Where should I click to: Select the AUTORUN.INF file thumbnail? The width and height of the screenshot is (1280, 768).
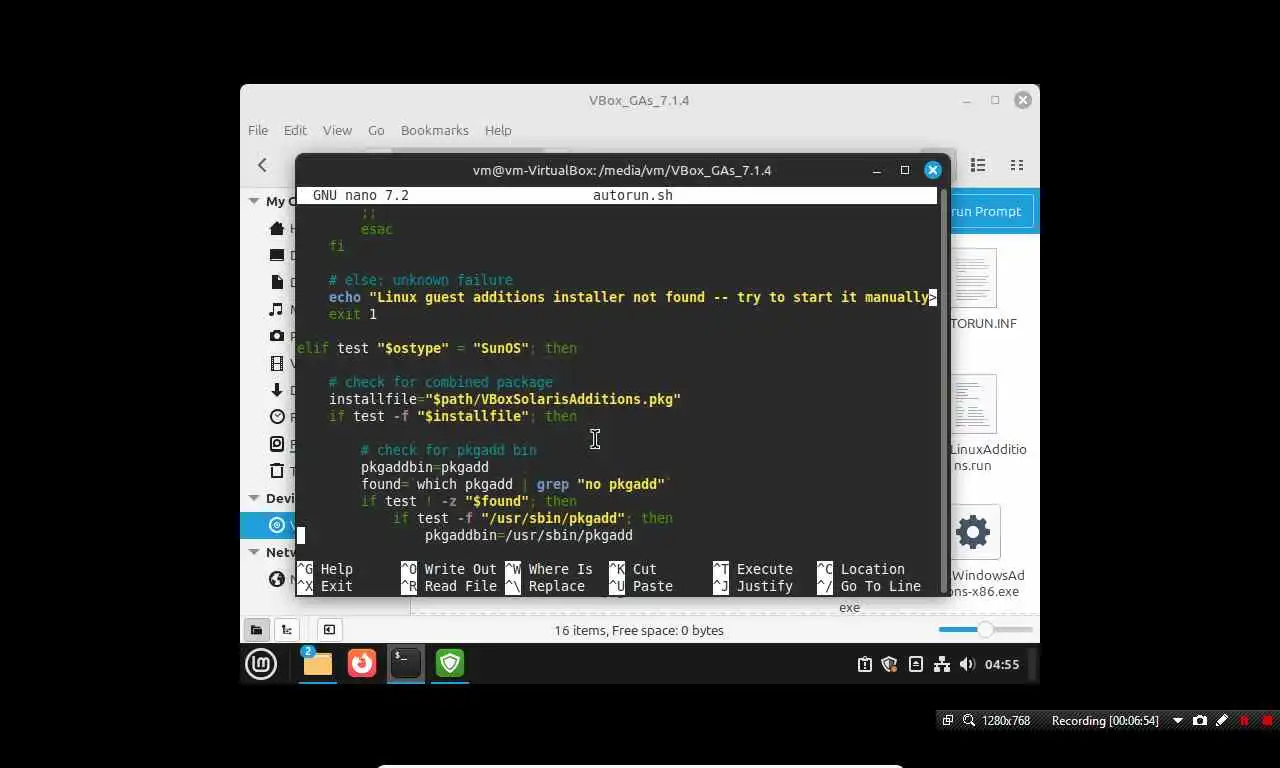tap(973, 278)
